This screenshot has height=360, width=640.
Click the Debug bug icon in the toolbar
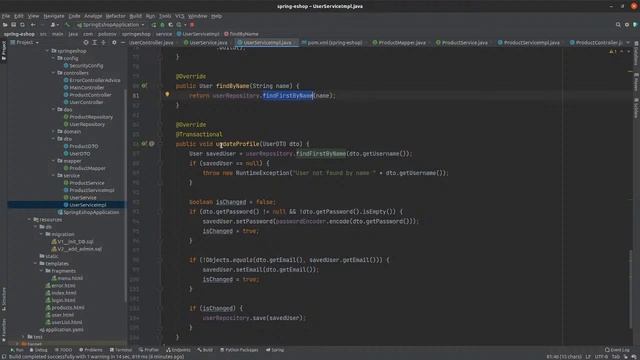point(162,25)
